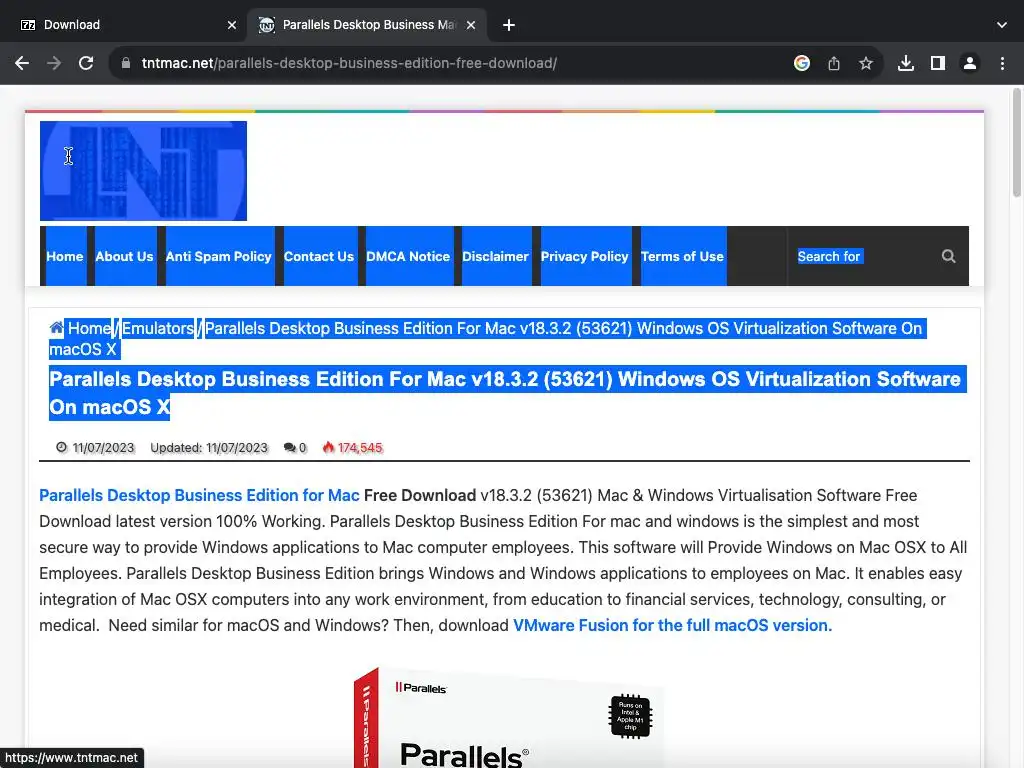Image resolution: width=1024 pixels, height=768 pixels.
Task: Click the published date 11/07/2023
Action: pos(103,448)
